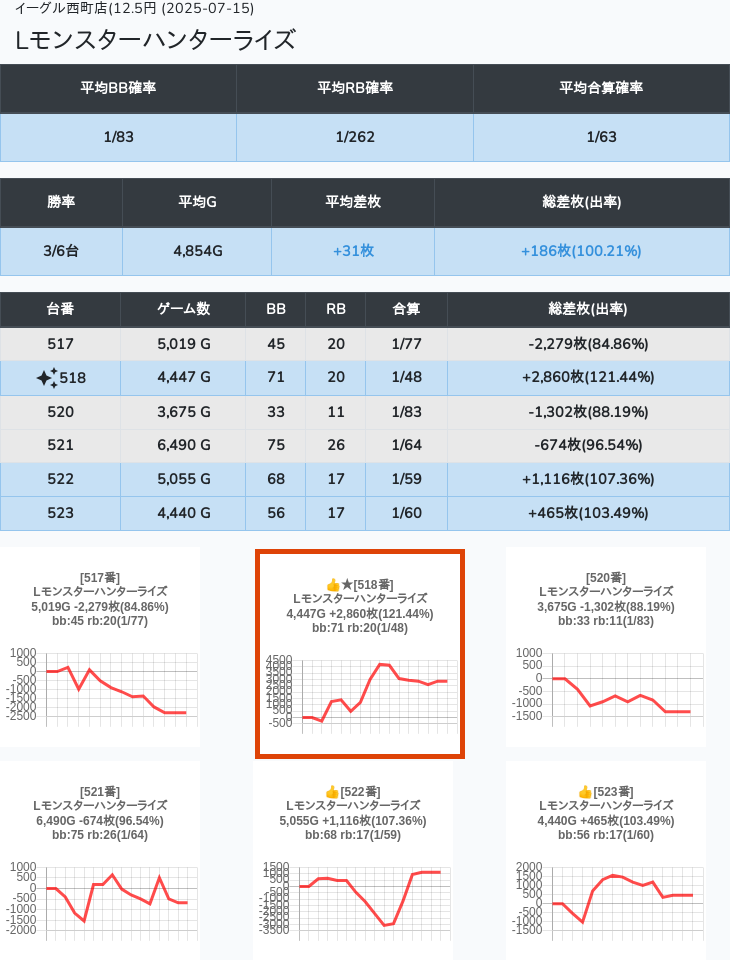Select the RB column header

pyautogui.click(x=336, y=309)
